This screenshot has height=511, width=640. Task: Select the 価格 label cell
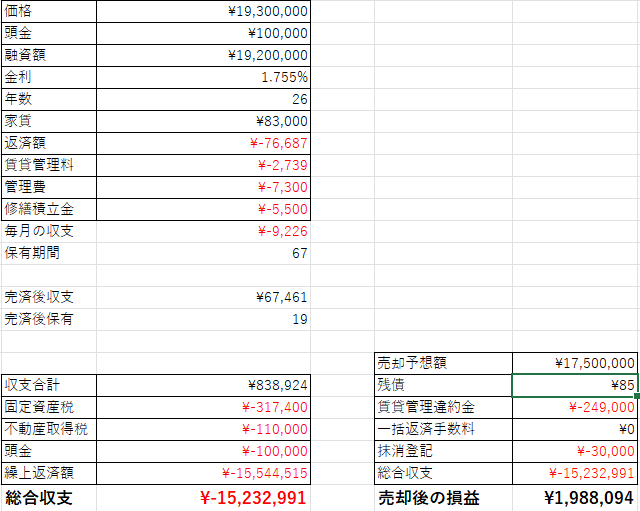(x=49, y=11)
